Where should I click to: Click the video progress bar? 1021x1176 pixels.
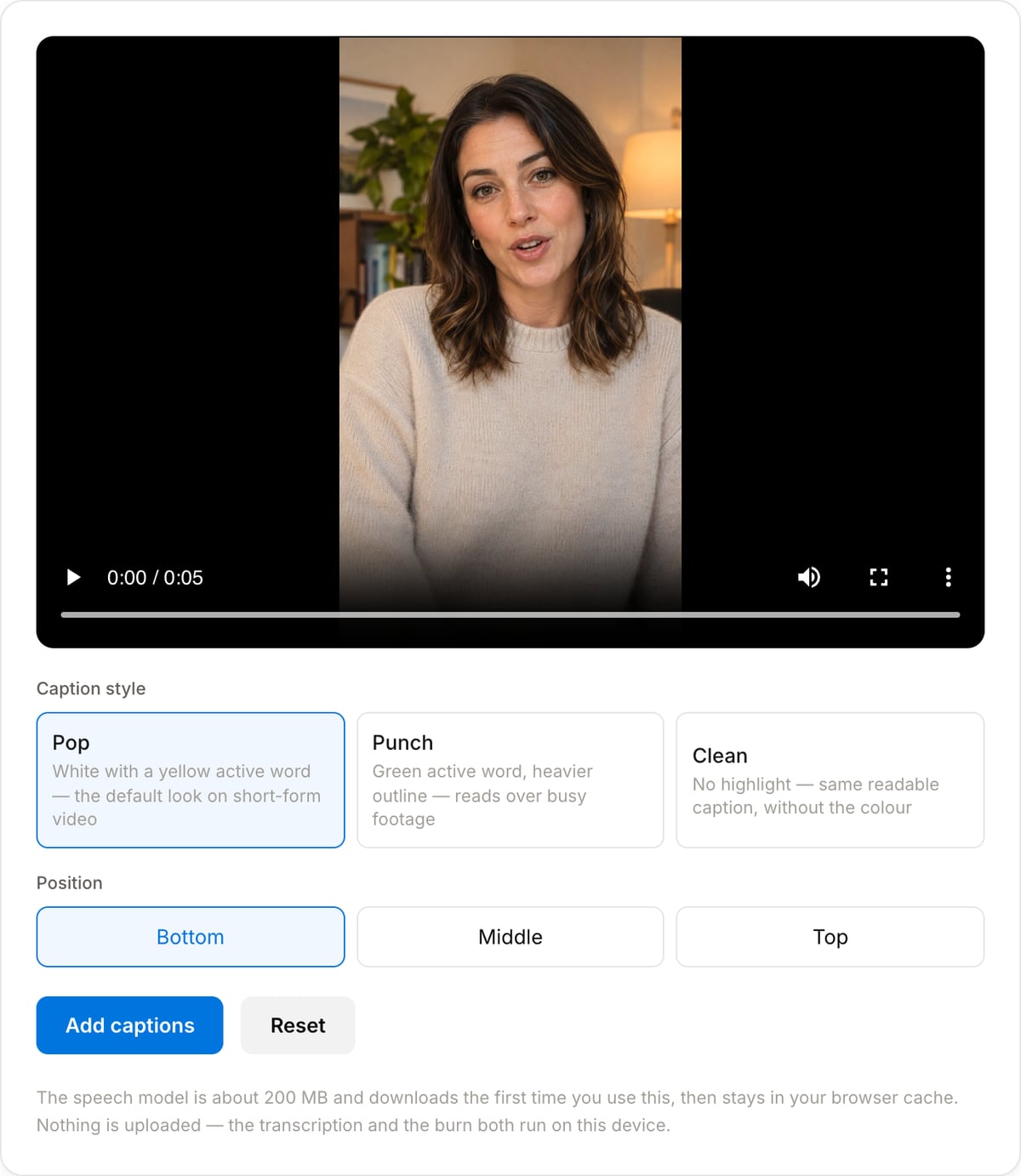coord(510,614)
